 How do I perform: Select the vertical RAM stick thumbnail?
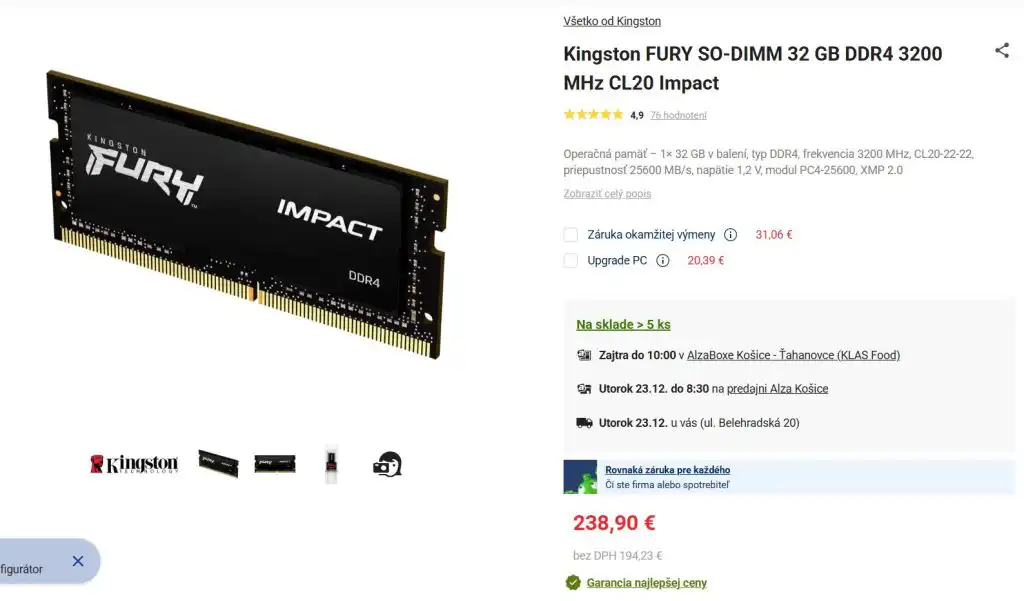point(331,464)
